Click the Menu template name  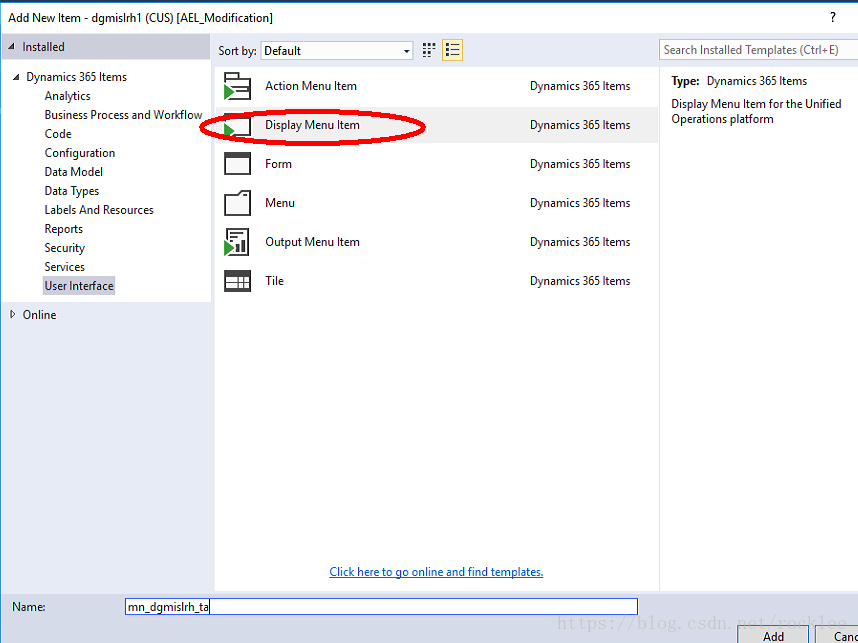click(280, 203)
